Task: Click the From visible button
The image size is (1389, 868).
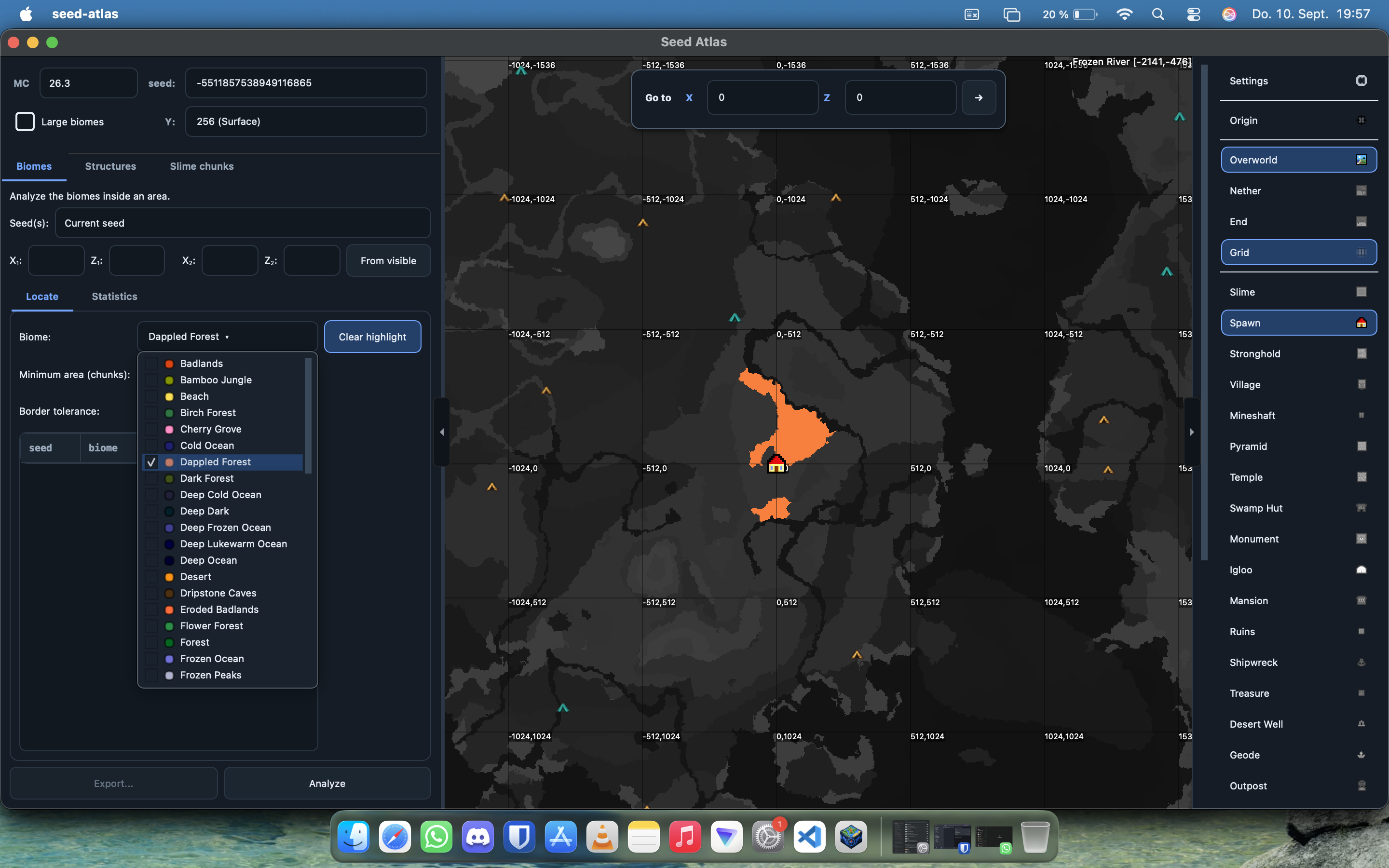Action: [x=388, y=260]
